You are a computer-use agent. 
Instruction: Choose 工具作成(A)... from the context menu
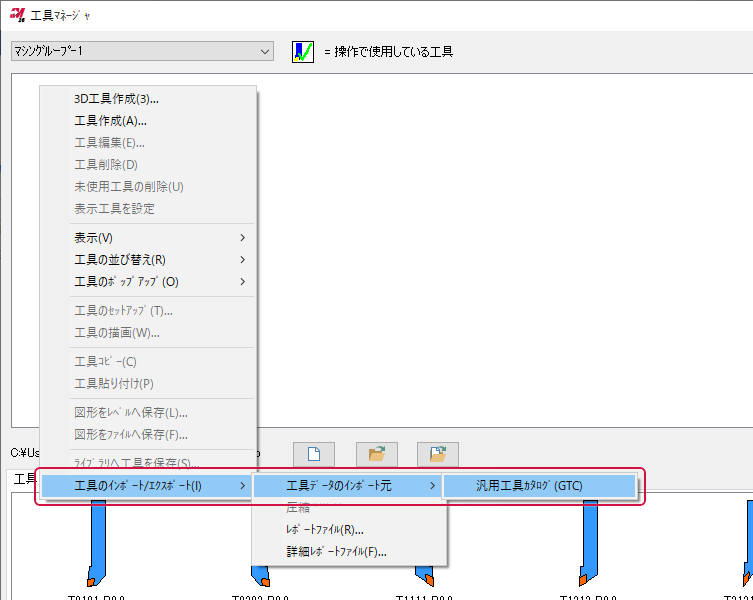click(110, 120)
